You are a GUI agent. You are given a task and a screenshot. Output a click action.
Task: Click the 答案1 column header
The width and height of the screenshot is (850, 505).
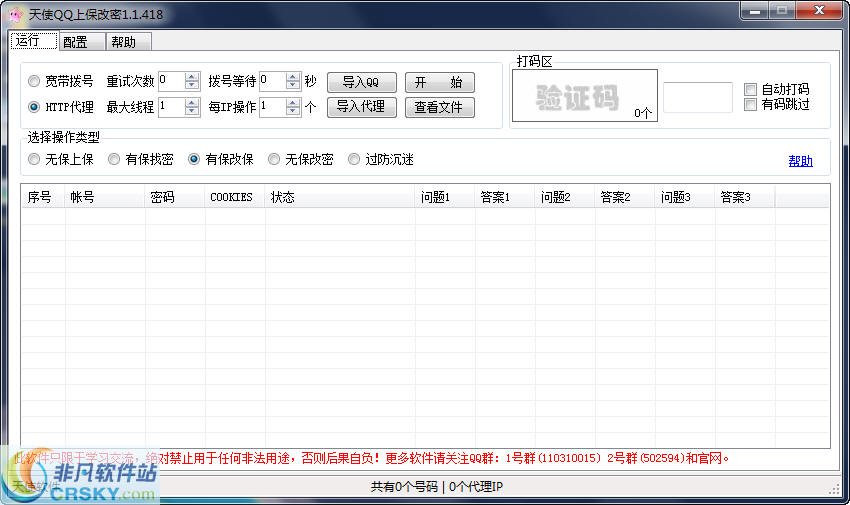(505, 197)
